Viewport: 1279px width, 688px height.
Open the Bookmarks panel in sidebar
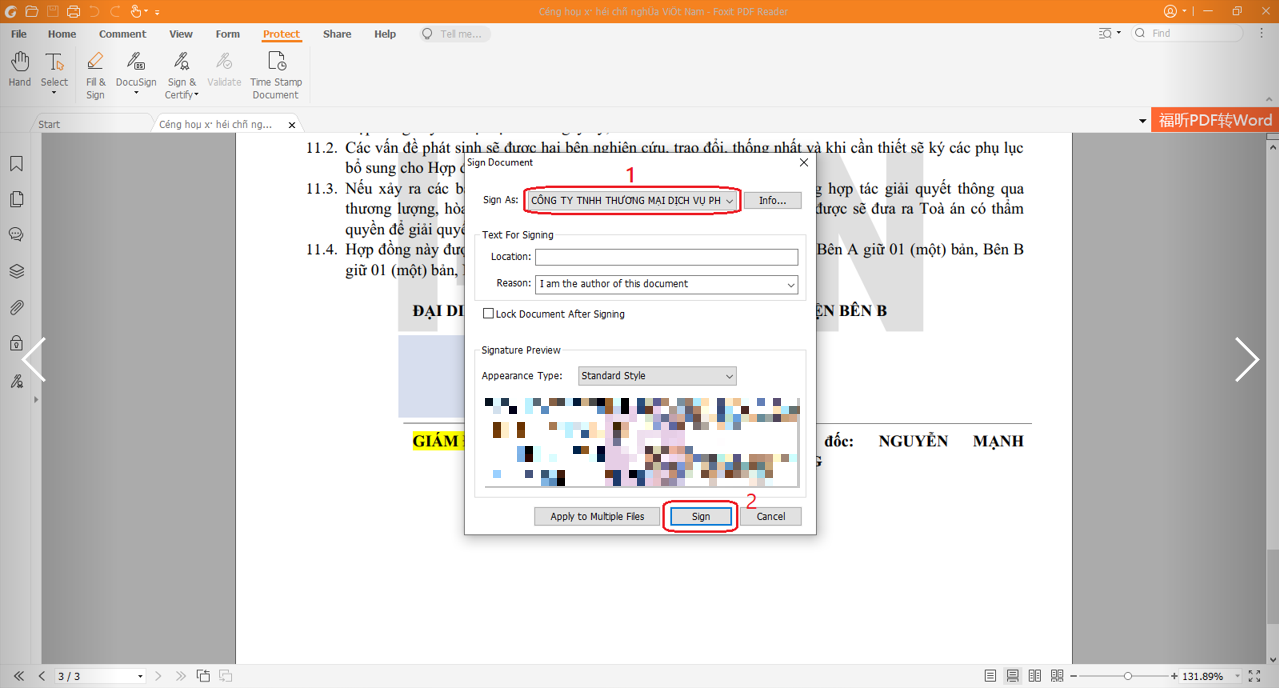coord(16,164)
